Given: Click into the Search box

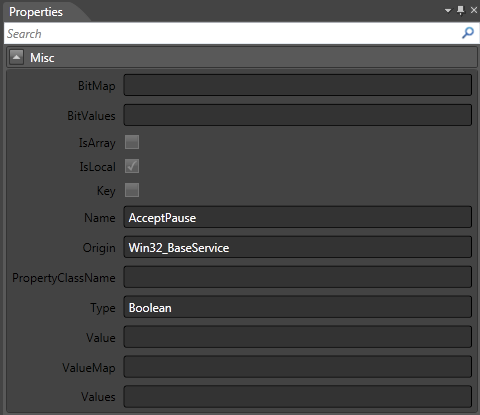Looking at the screenshot, I should tap(233, 33).
